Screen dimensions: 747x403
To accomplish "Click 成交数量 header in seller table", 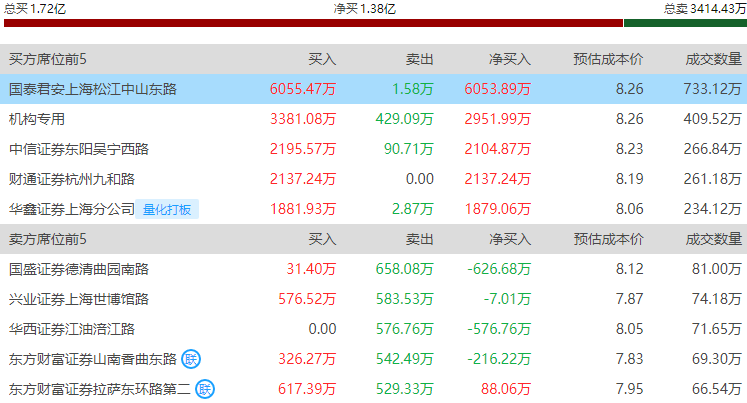I will point(714,239).
